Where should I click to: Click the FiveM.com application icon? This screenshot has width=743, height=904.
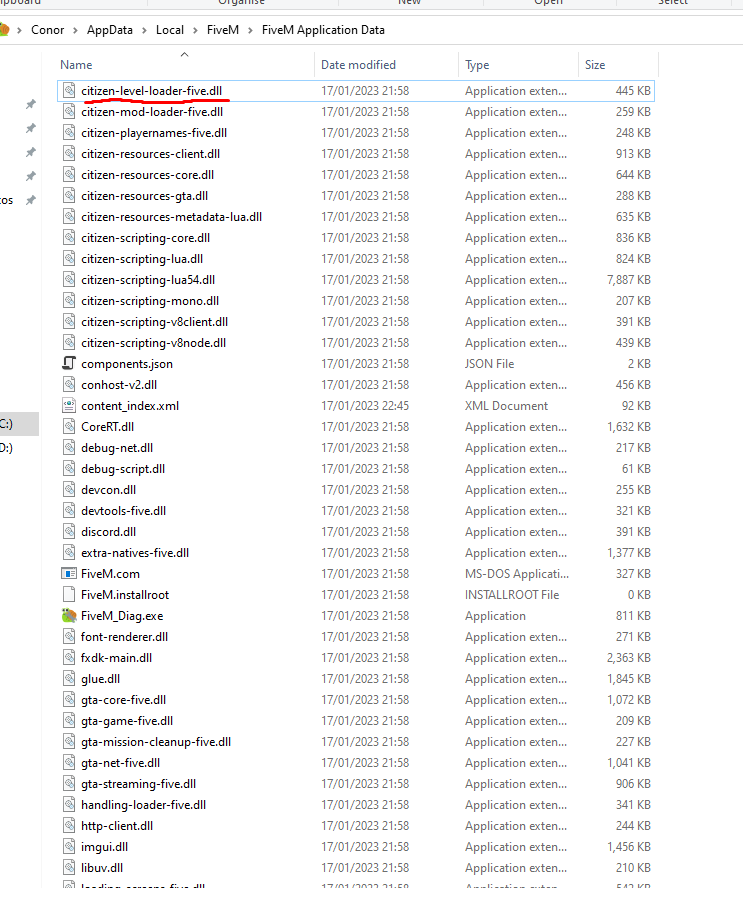(x=69, y=574)
